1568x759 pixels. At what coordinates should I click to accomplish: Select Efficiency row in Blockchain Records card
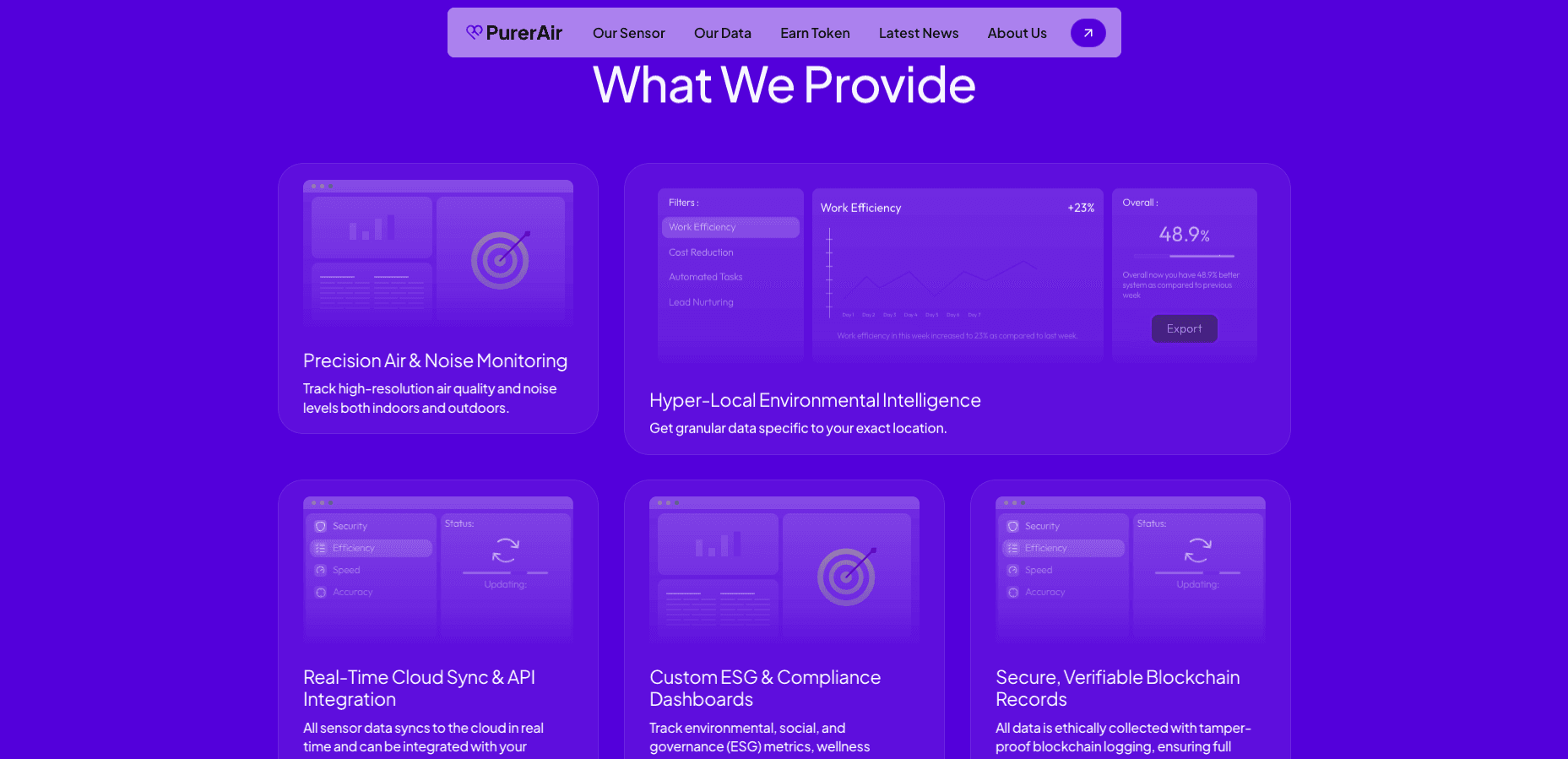pos(1064,548)
